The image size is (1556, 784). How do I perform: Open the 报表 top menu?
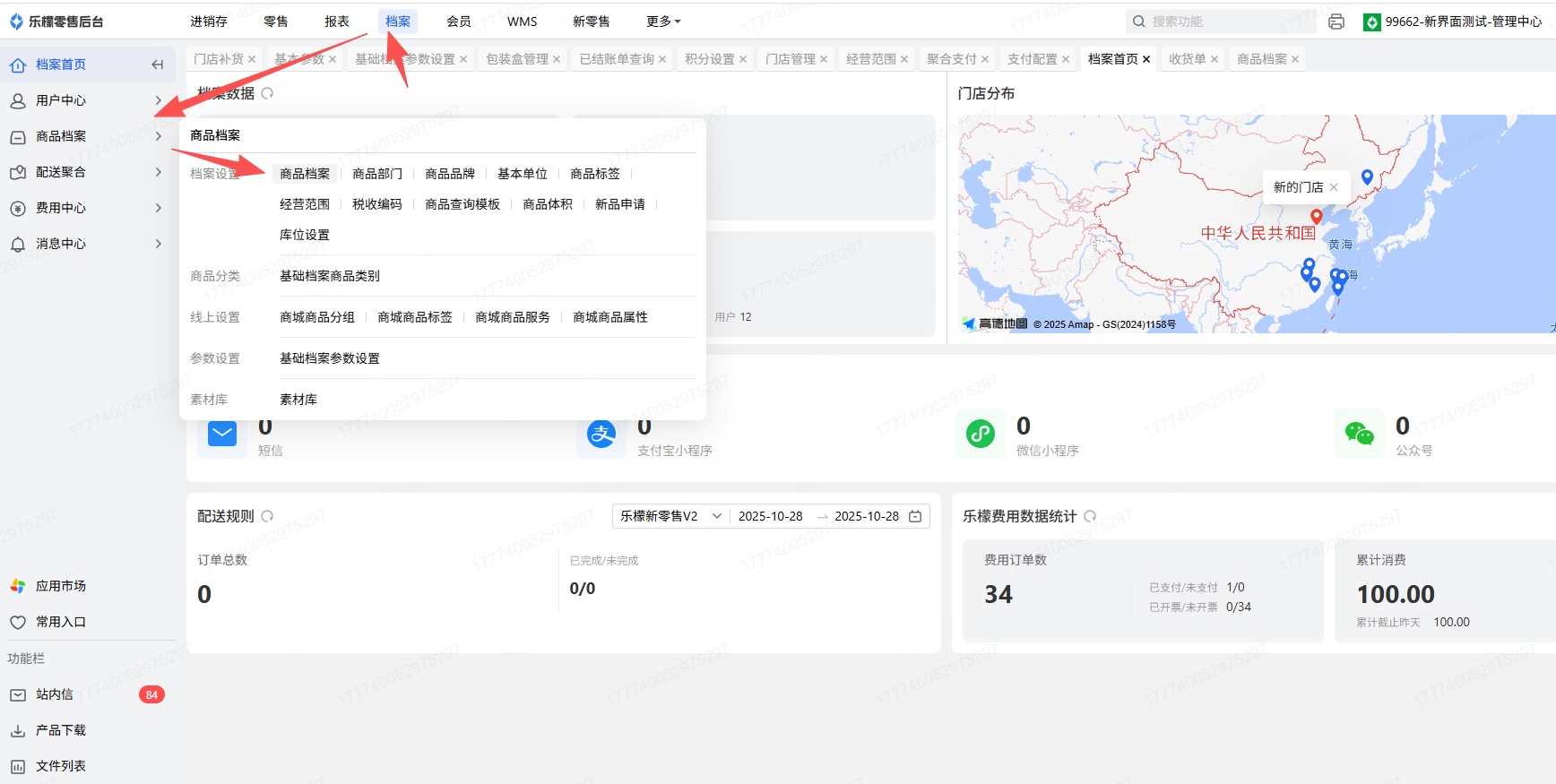click(x=337, y=22)
